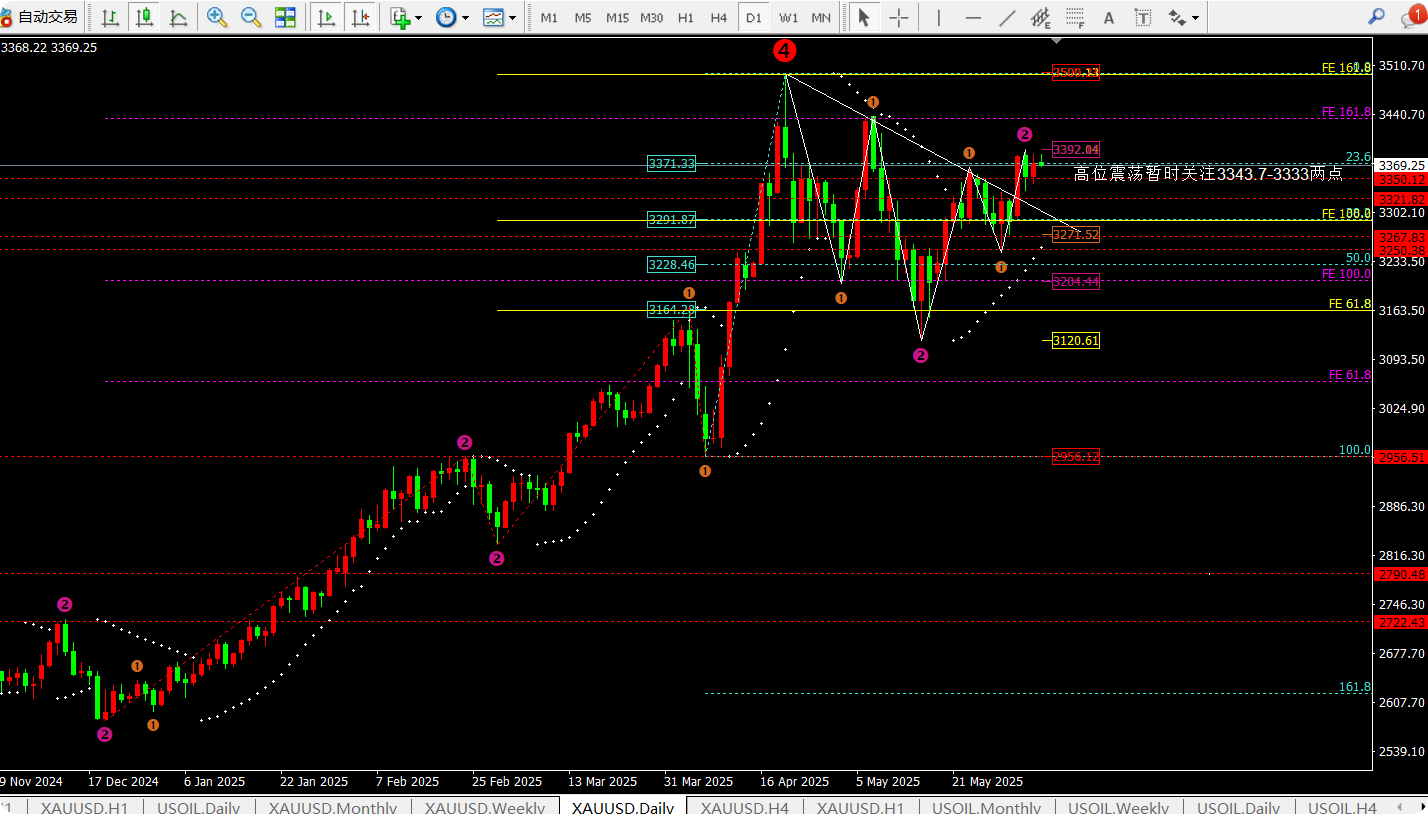This screenshot has height=814, width=1428.
Task: Open the indicators list dropdown arrow
Action: point(418,17)
